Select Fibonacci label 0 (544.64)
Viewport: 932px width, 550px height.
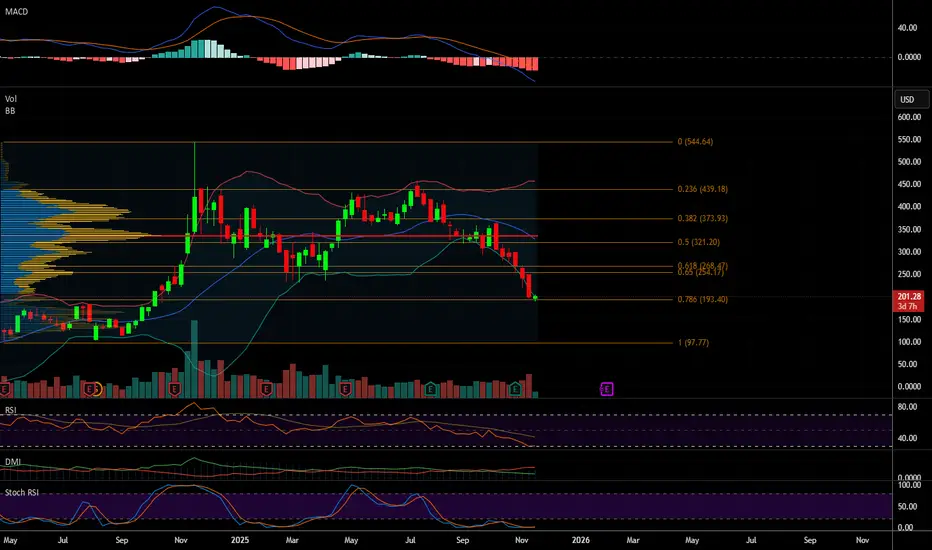(x=695, y=142)
